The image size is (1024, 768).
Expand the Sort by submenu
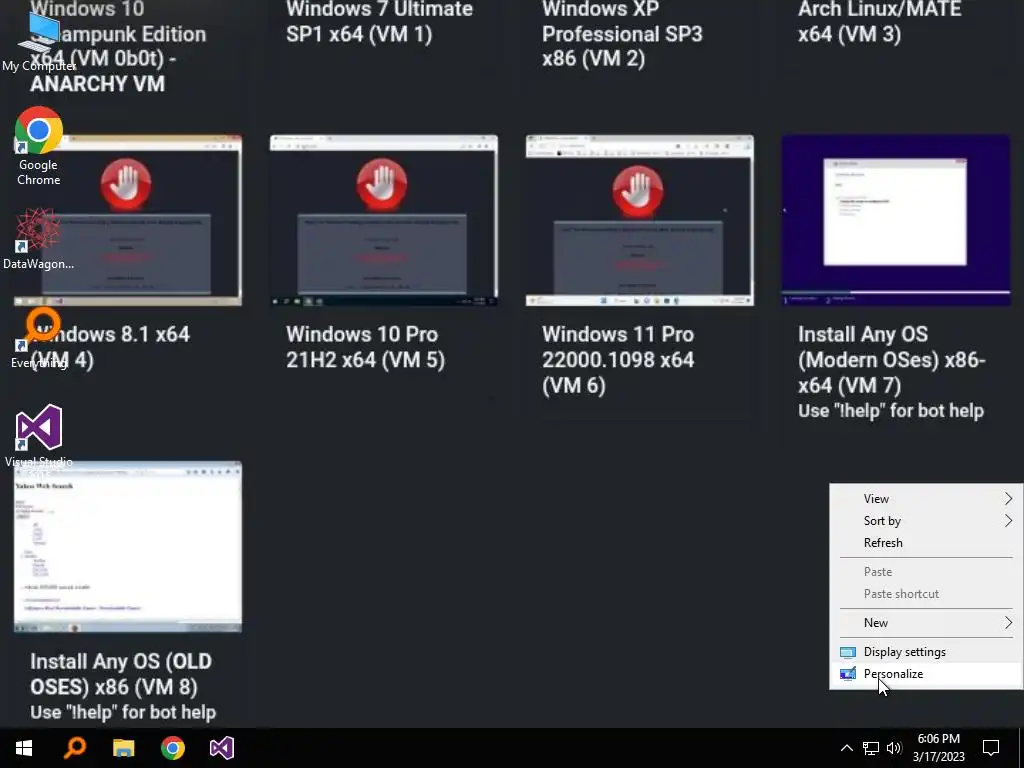pyautogui.click(x=926, y=520)
